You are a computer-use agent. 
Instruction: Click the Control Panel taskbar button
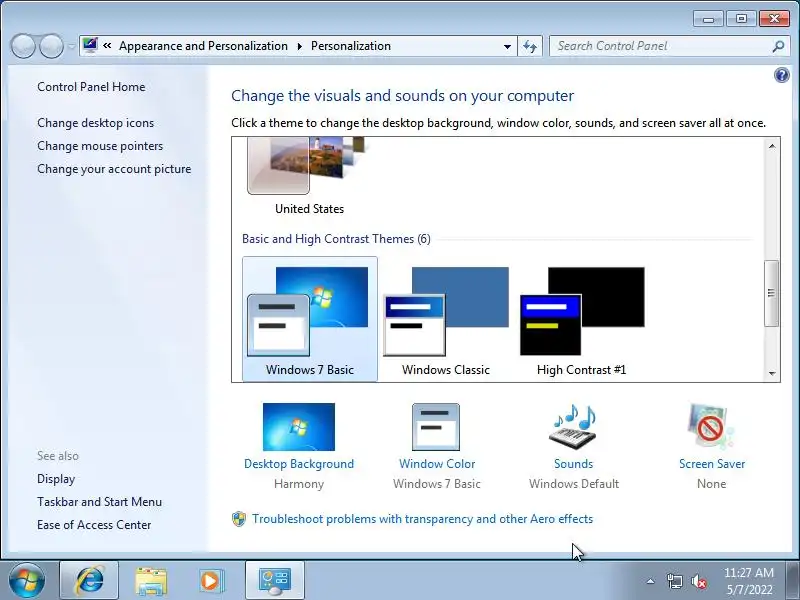pyautogui.click(x=275, y=580)
